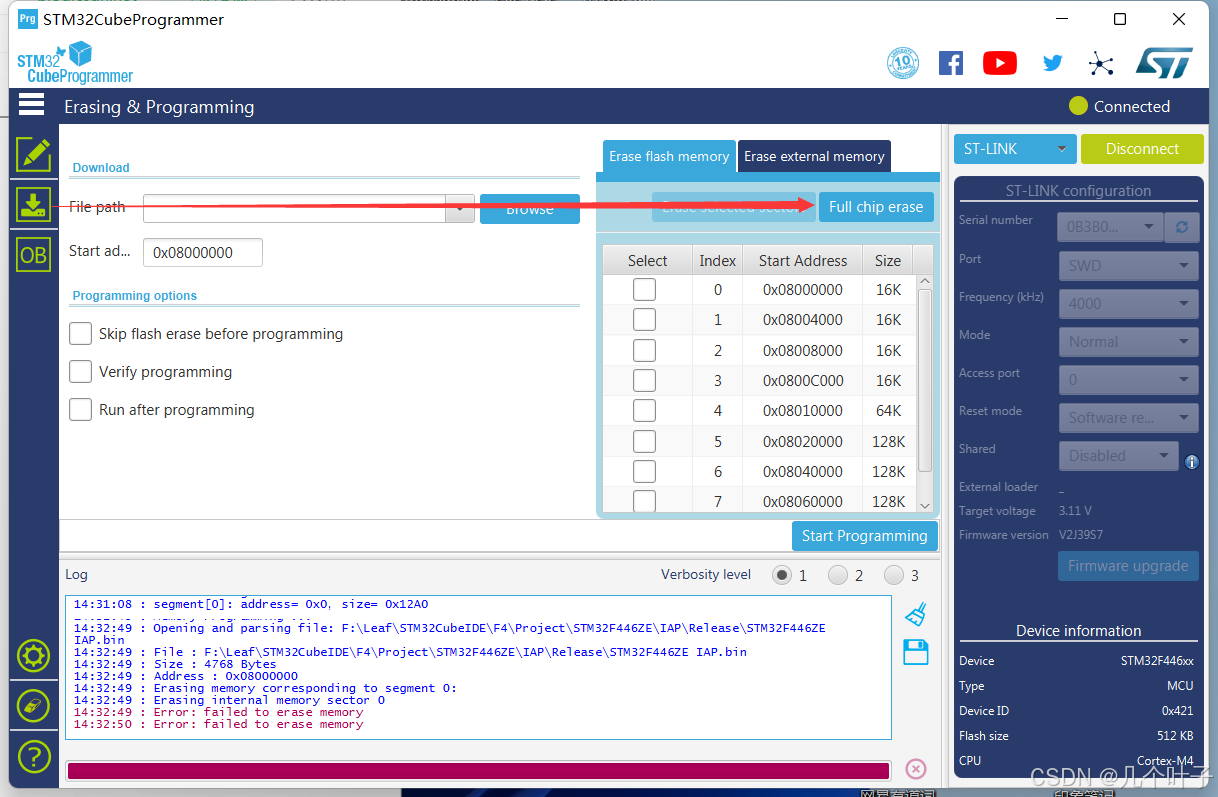This screenshot has width=1218, height=797.
Task: Enable Run after programming checkbox
Action: point(81,410)
